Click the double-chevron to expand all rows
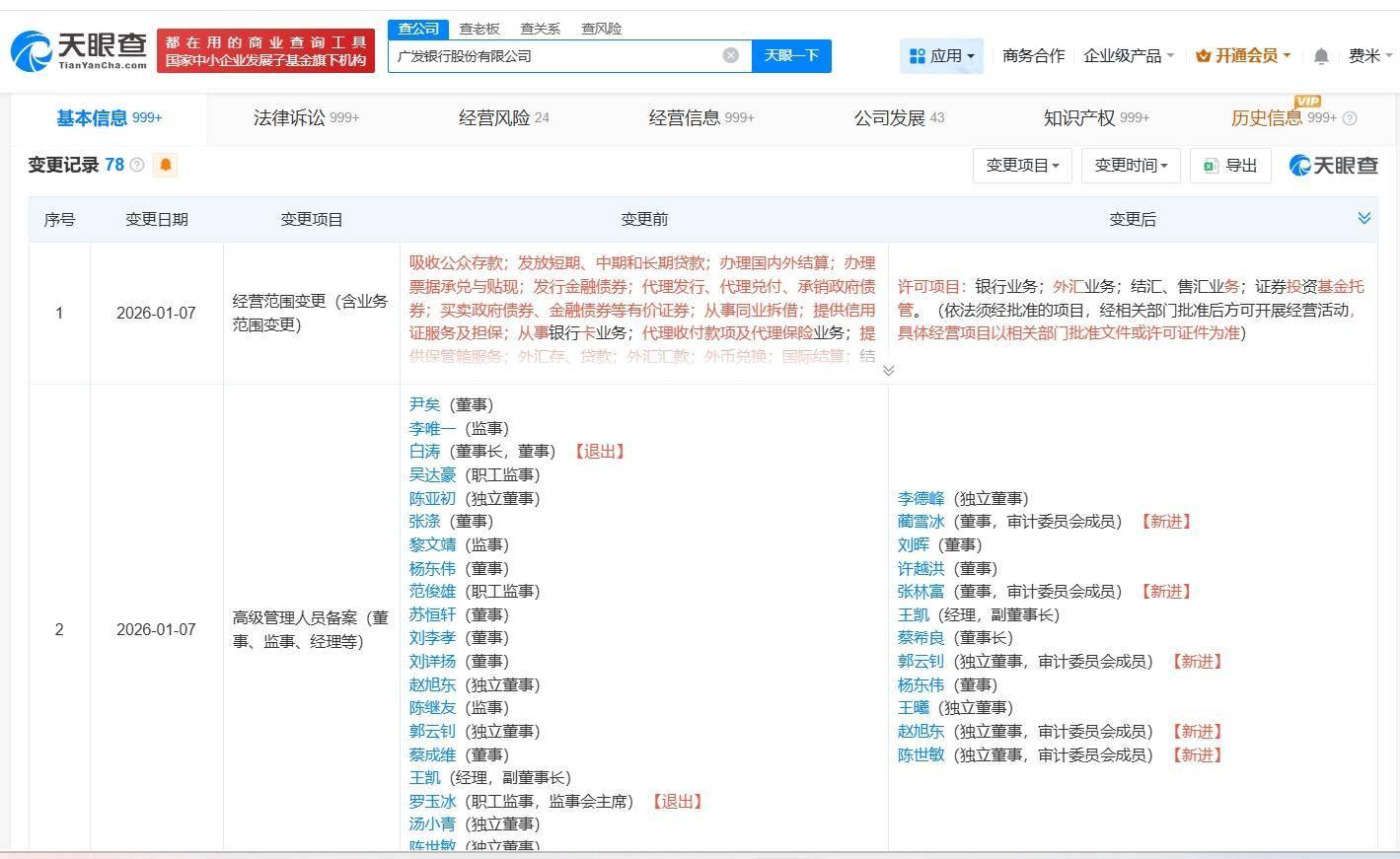Viewport: 1400px width, 859px height. pos(1364,217)
